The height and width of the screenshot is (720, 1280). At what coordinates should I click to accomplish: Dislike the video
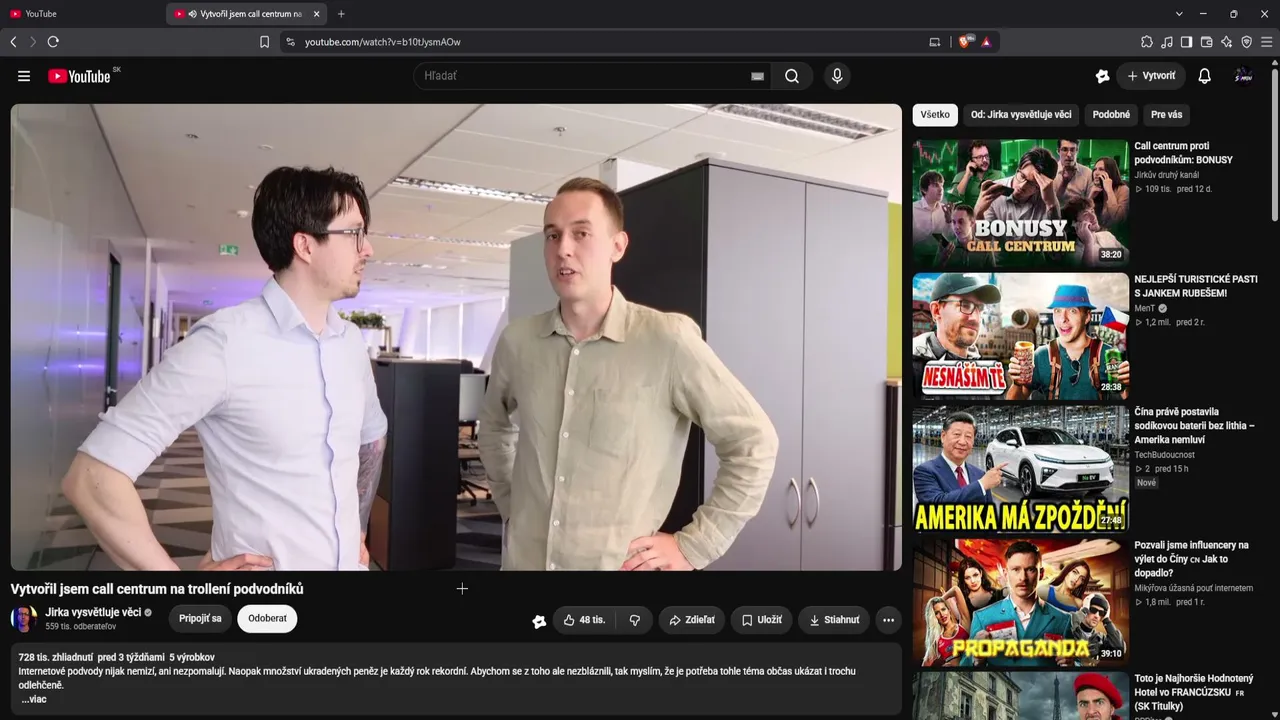(635, 620)
